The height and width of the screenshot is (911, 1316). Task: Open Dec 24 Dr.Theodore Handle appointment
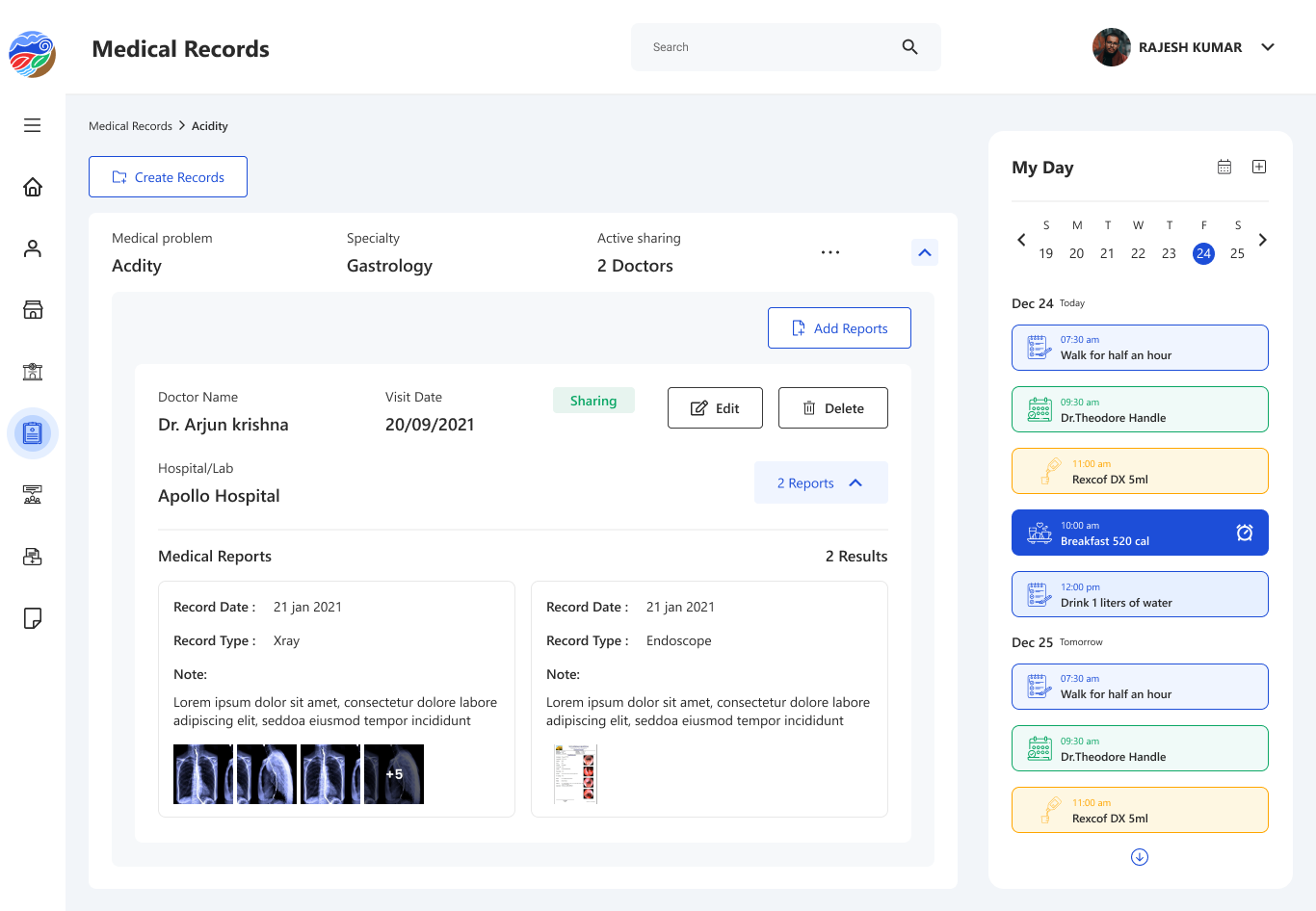(1140, 409)
